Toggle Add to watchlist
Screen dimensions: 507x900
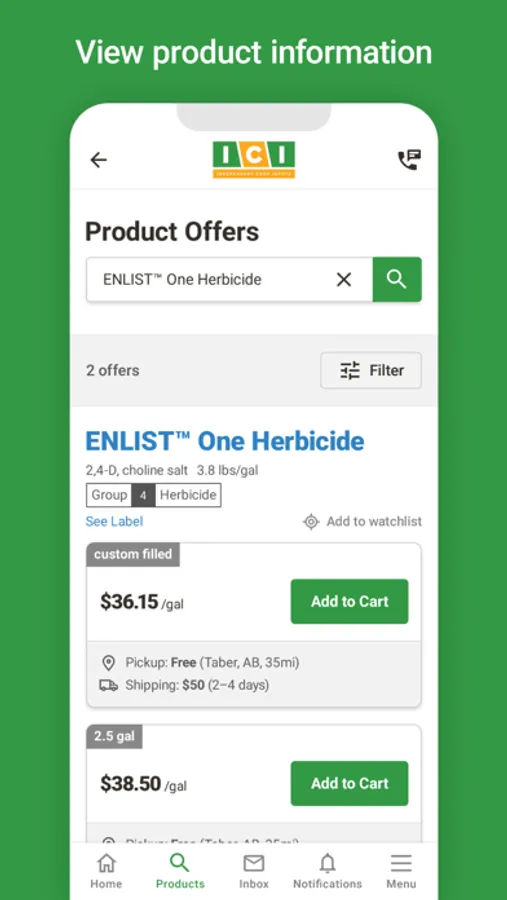[362, 521]
